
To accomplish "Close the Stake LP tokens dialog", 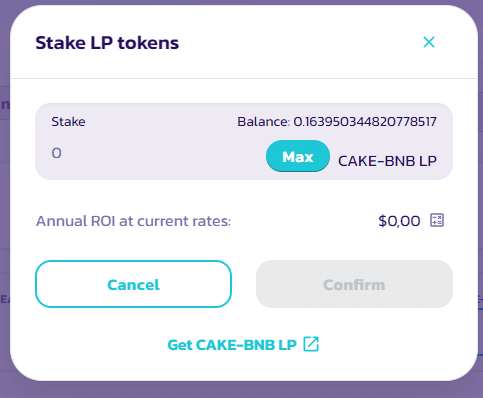I will tap(429, 42).
